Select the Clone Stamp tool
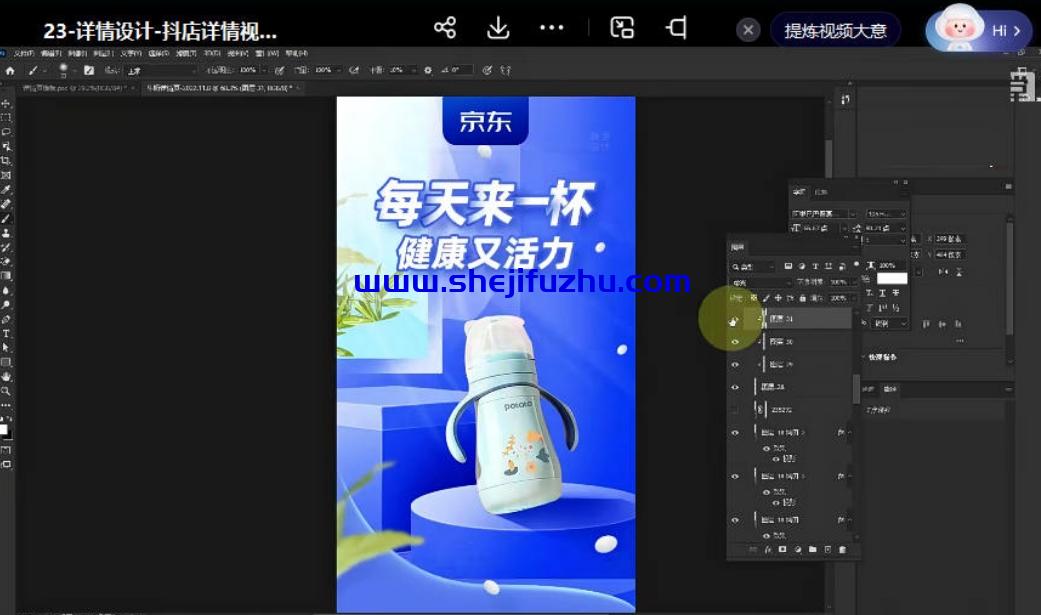Image resolution: width=1041 pixels, height=615 pixels. [6, 233]
